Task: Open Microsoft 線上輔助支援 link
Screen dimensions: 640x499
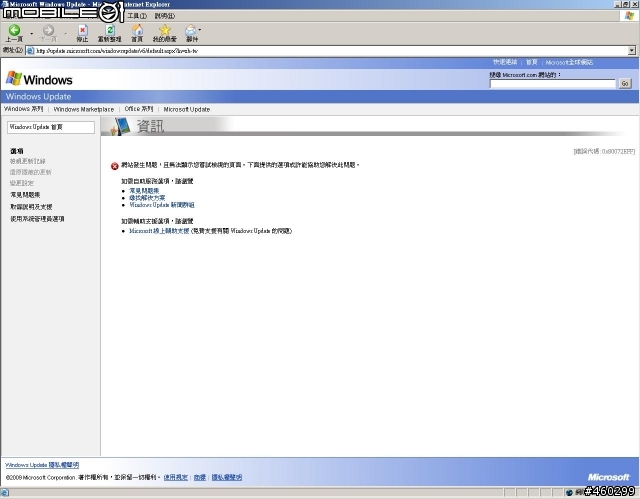Action: (159, 231)
